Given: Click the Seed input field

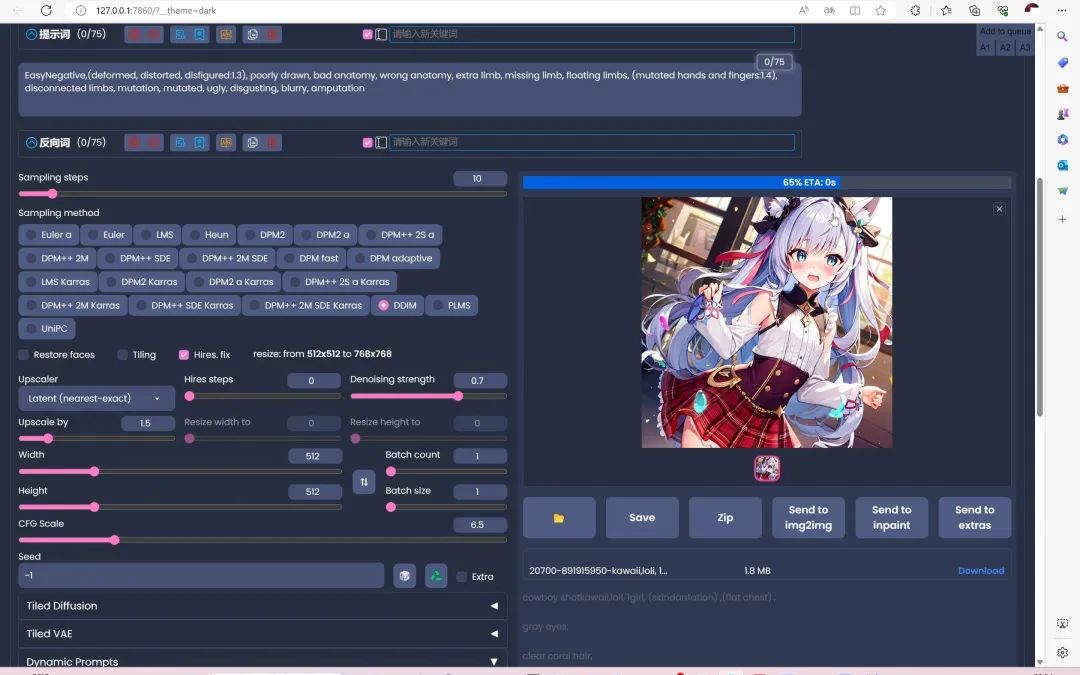Looking at the screenshot, I should pos(201,576).
